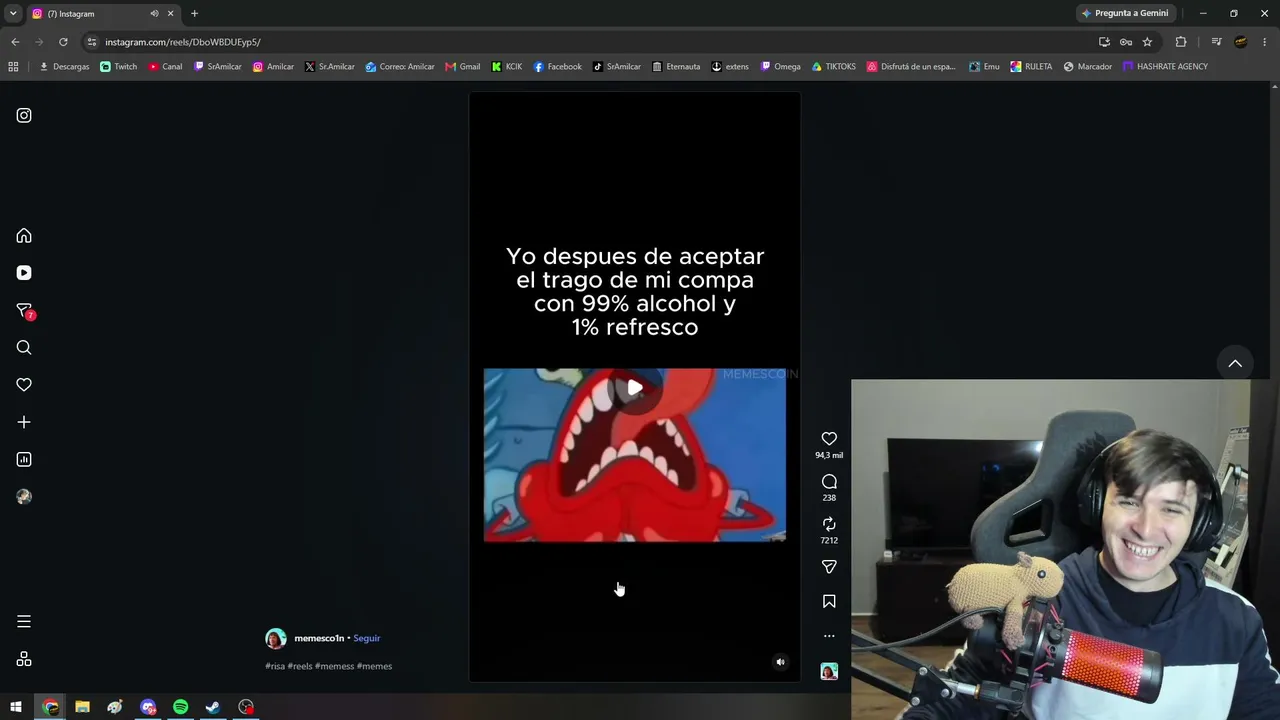
Task: Bookmark this page with the star
Action: (x=1147, y=42)
